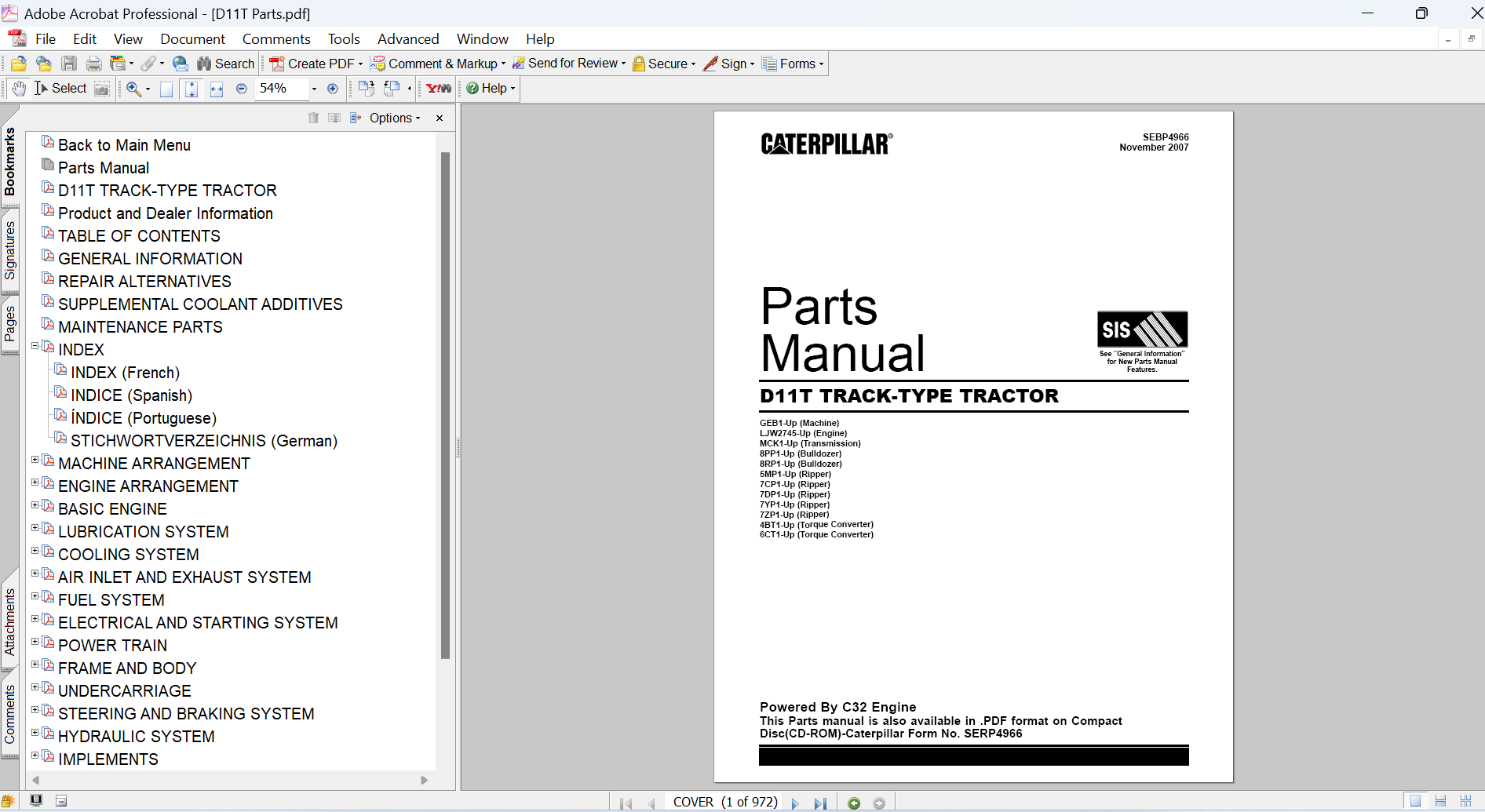Click the zoom out minus button
This screenshot has height=812, width=1485.
click(242, 89)
